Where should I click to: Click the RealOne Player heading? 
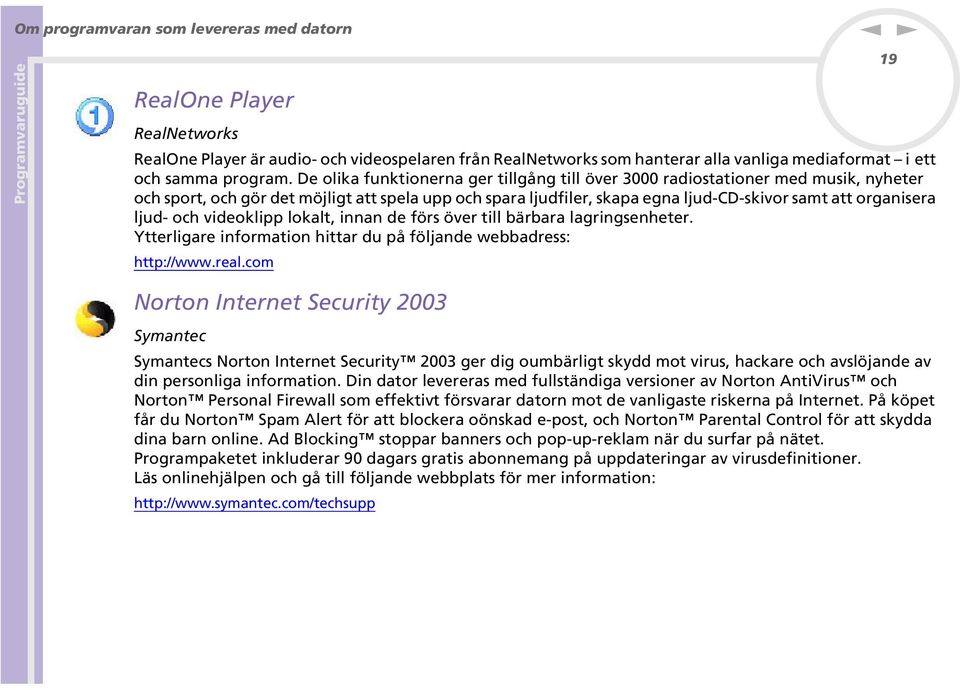(x=214, y=100)
